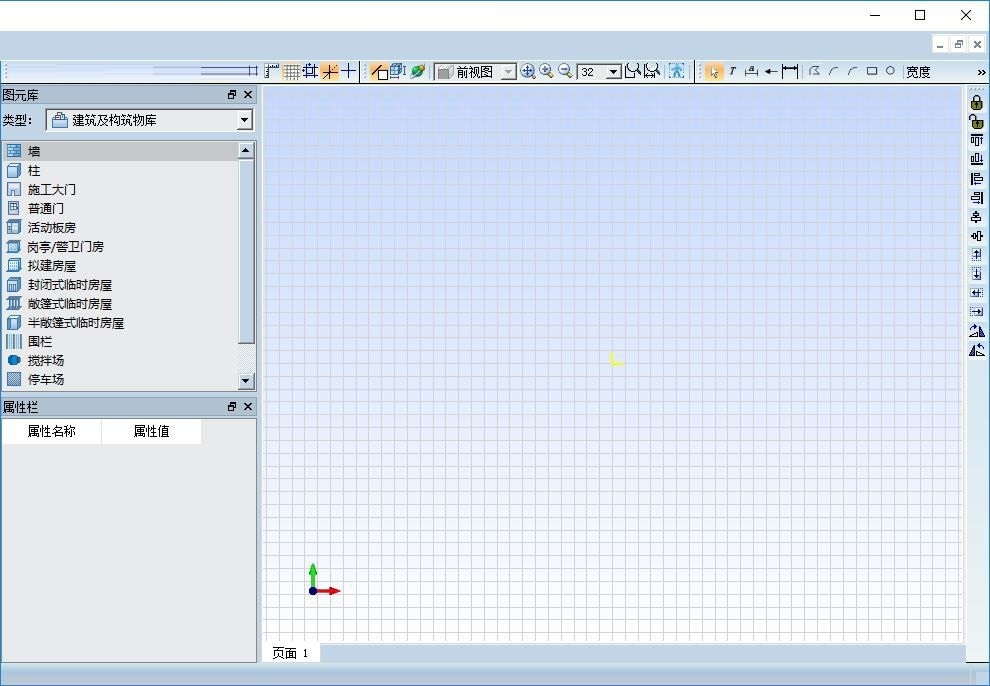Toggle the orange highlighted snap point icon
Screen dimensions: 990x686
(x=330, y=71)
